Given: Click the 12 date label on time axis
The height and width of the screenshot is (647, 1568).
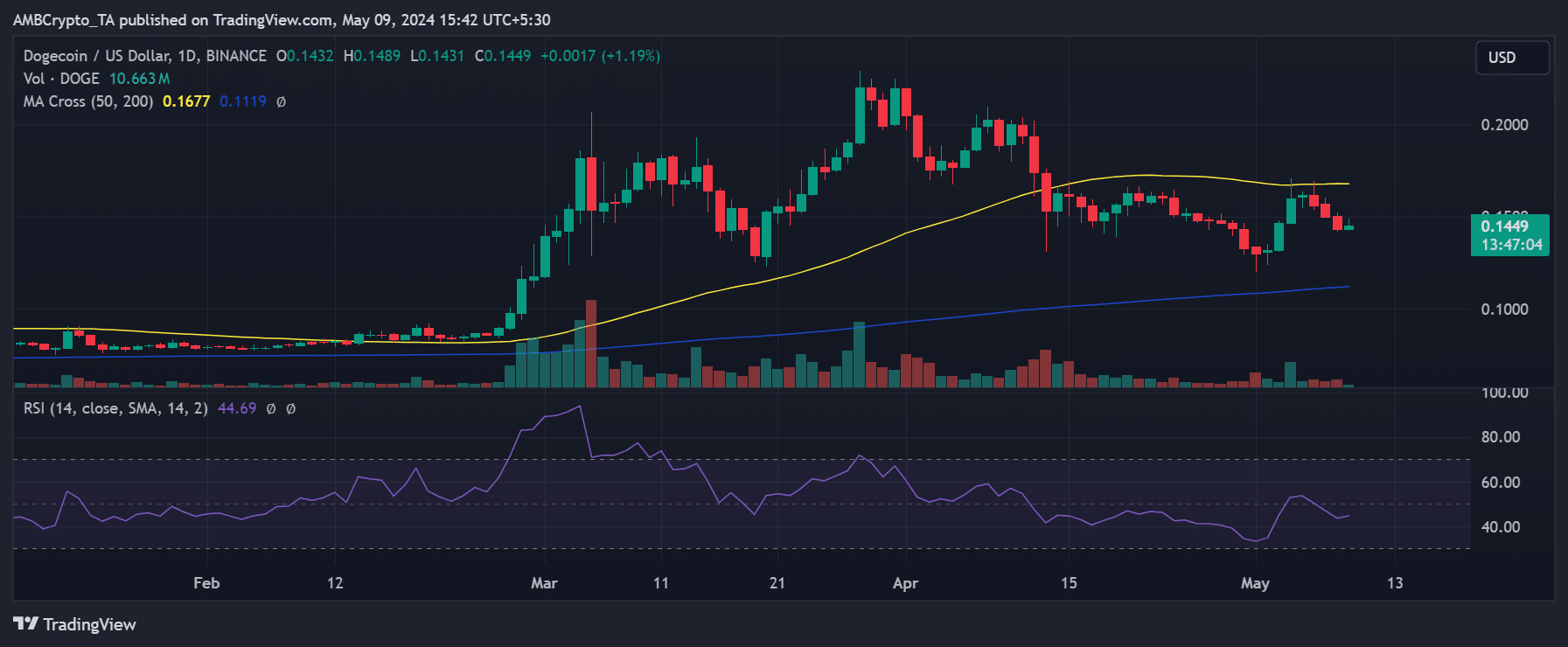Looking at the screenshot, I should click(335, 583).
